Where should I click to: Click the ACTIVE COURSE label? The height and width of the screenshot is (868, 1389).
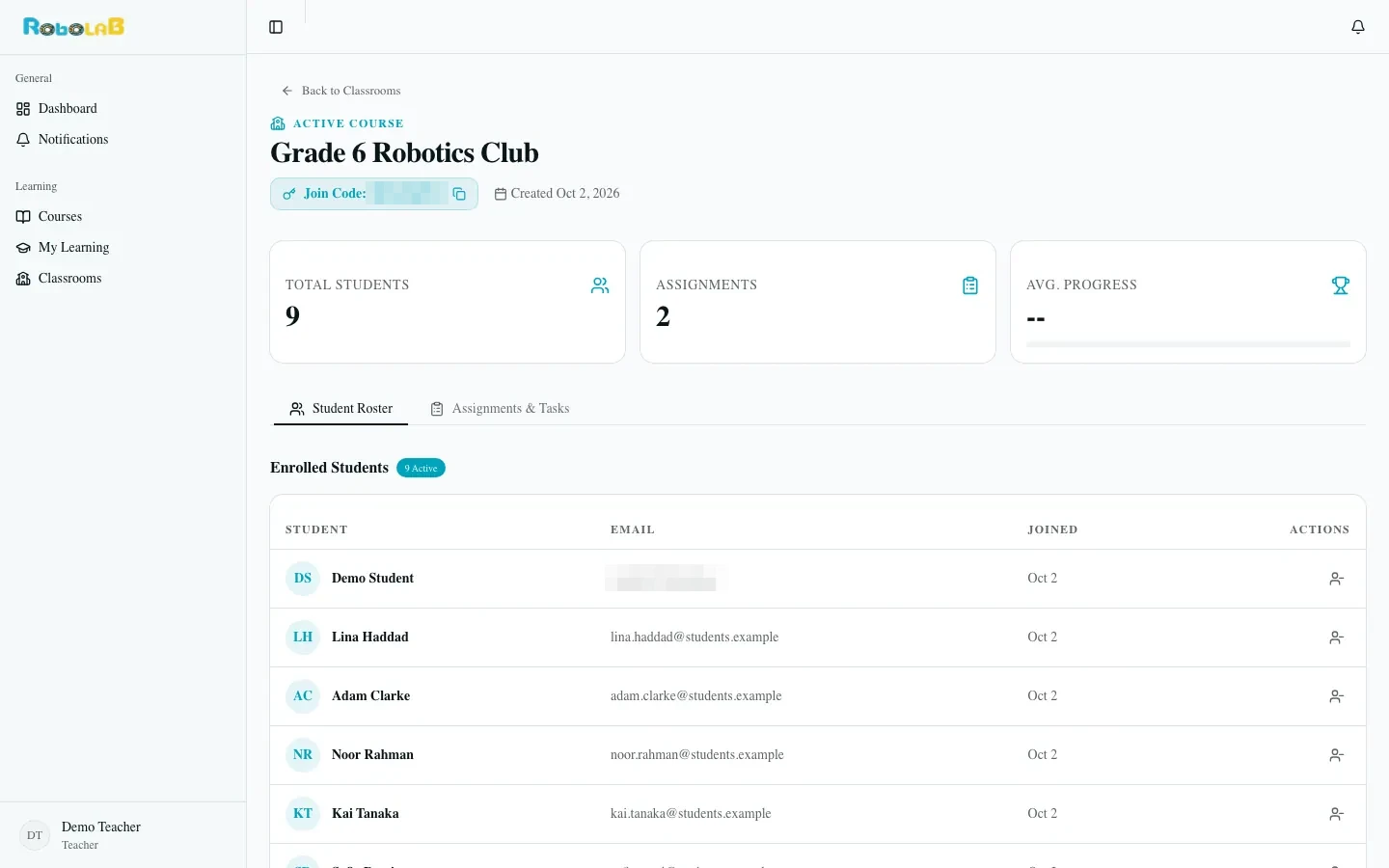(348, 123)
